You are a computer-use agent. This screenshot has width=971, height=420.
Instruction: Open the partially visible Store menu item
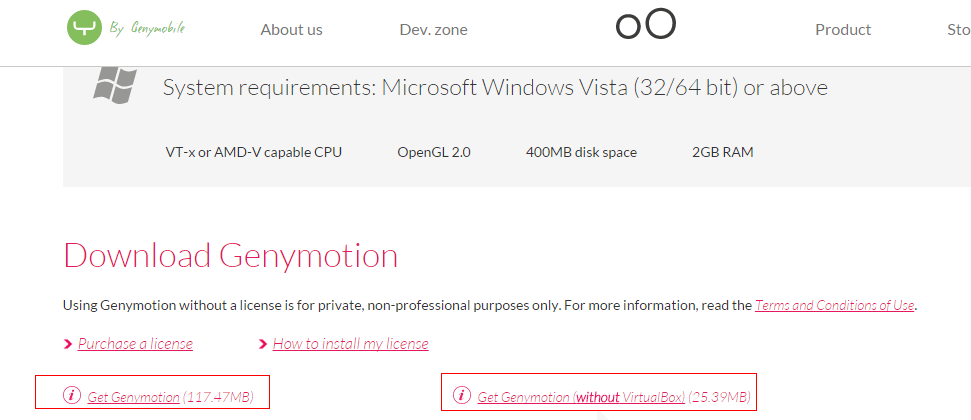pyautogui.click(x=958, y=30)
